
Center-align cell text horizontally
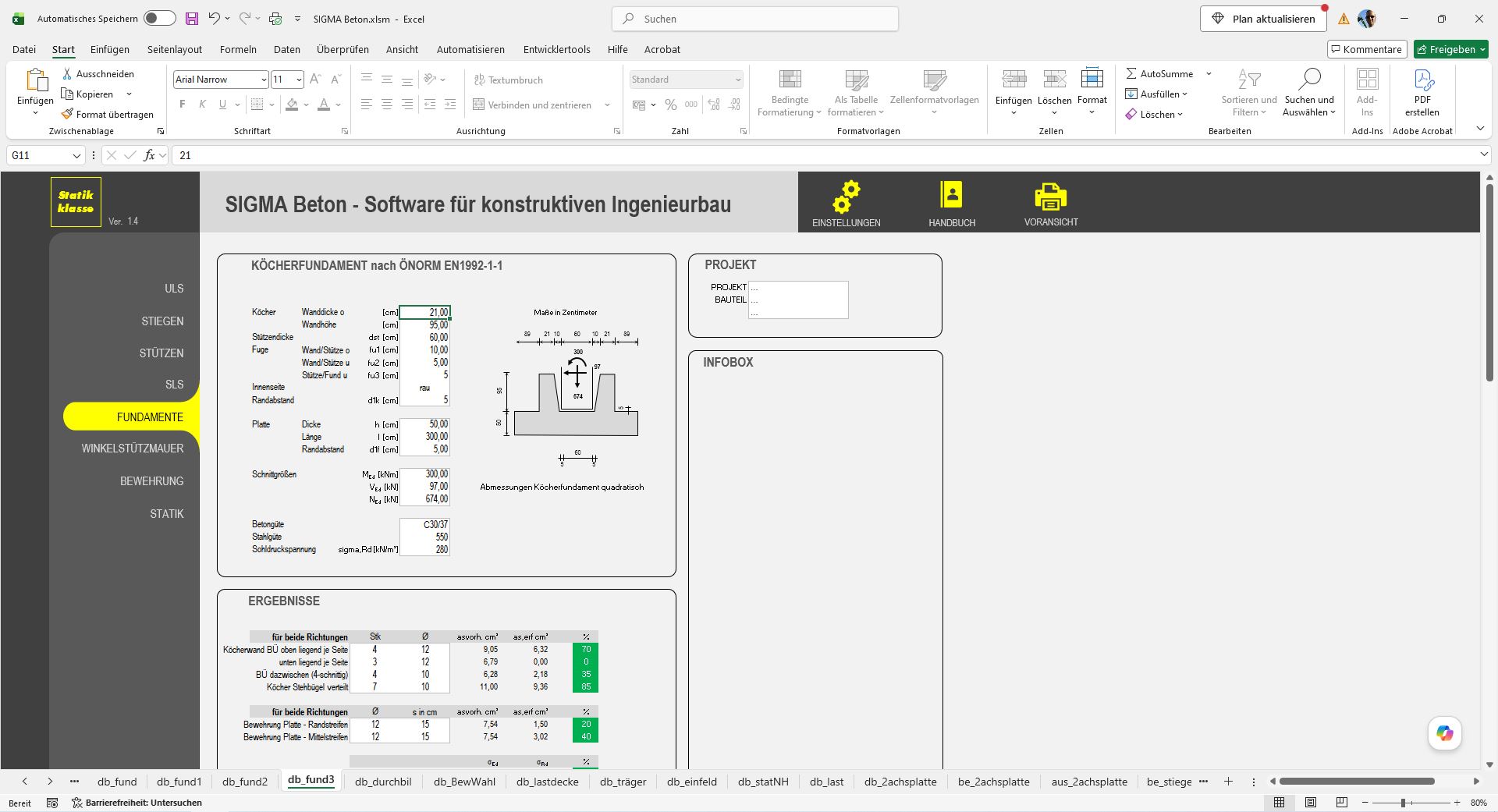click(387, 105)
